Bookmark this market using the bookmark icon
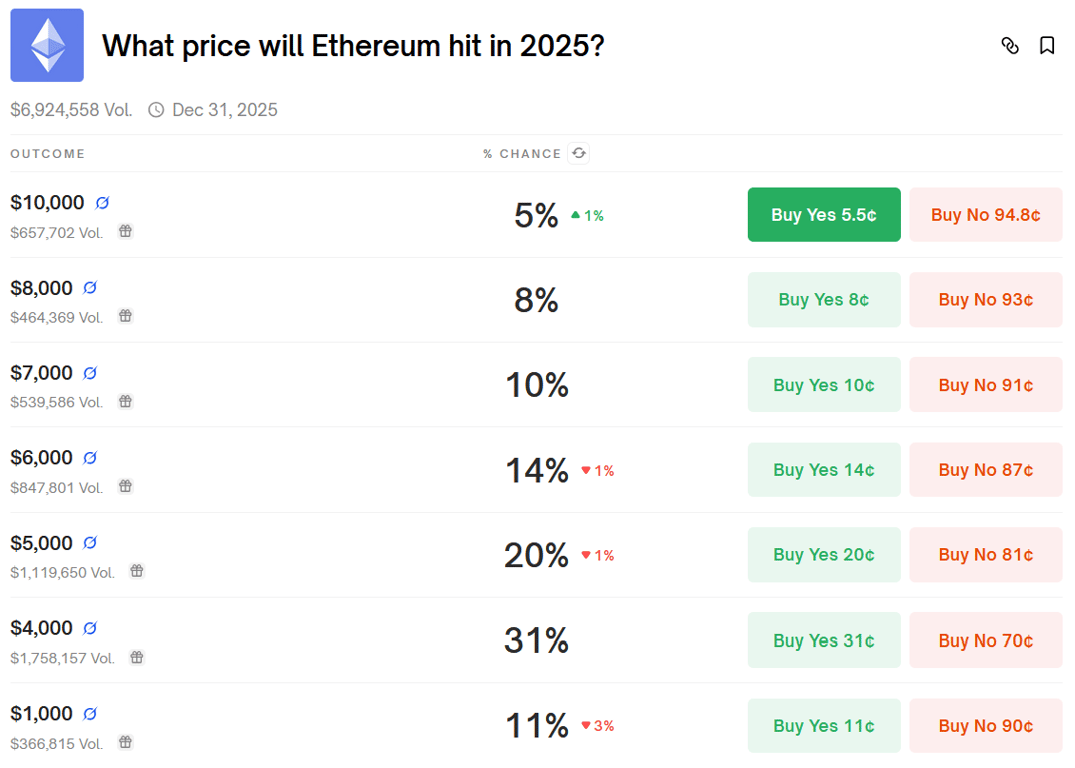Image resolution: width=1075 pixels, height=768 pixels. point(1047,45)
